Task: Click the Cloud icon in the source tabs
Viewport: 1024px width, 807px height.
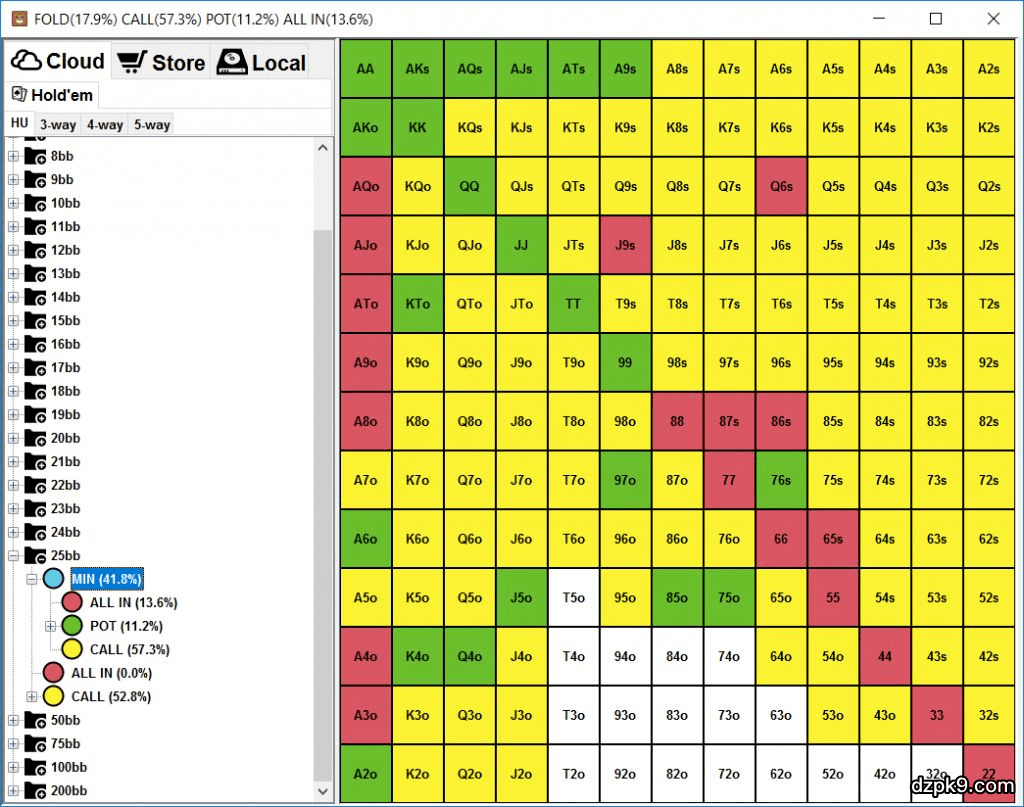Action: [x=26, y=61]
